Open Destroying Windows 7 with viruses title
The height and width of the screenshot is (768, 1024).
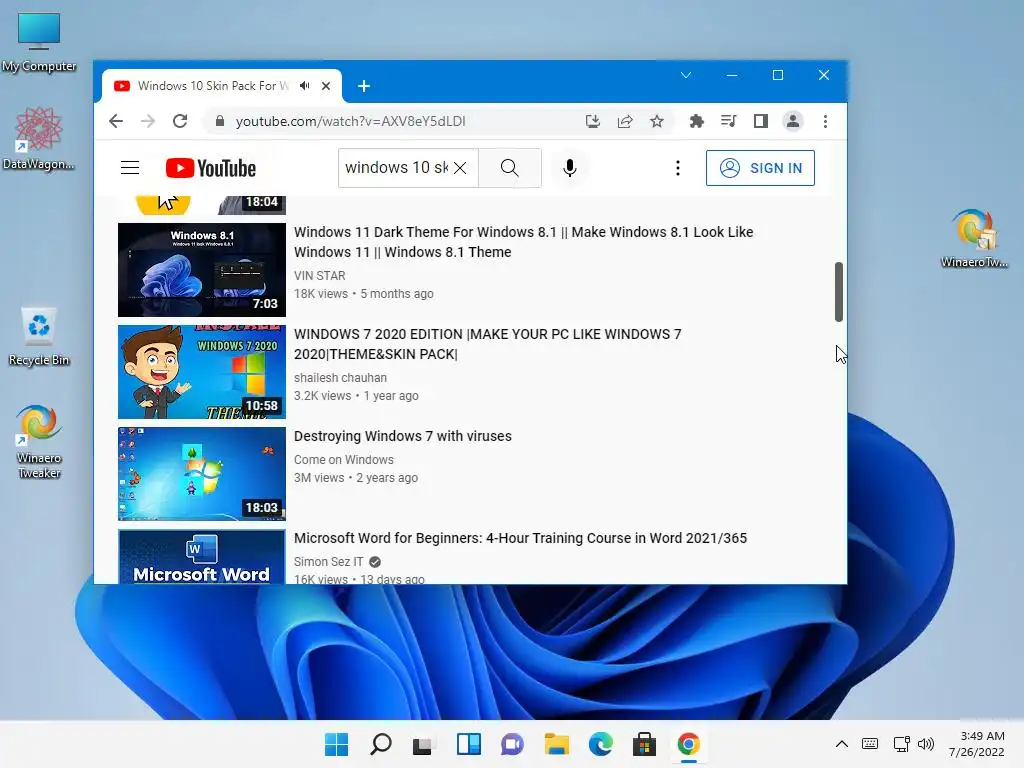(x=403, y=436)
